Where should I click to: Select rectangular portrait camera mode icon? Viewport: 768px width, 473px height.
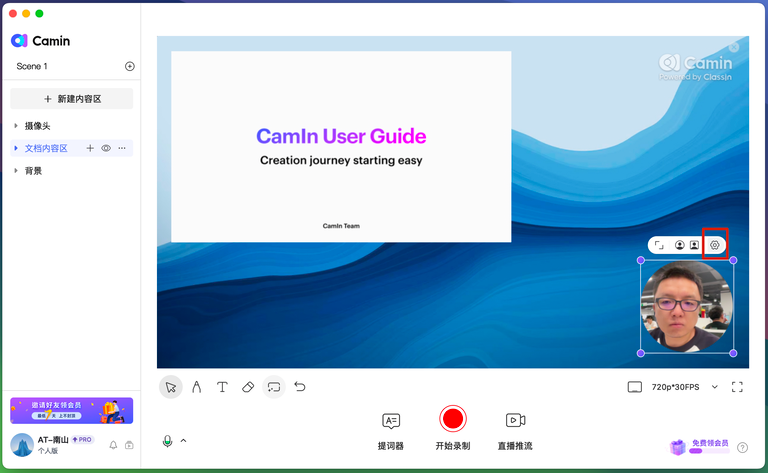(694, 245)
